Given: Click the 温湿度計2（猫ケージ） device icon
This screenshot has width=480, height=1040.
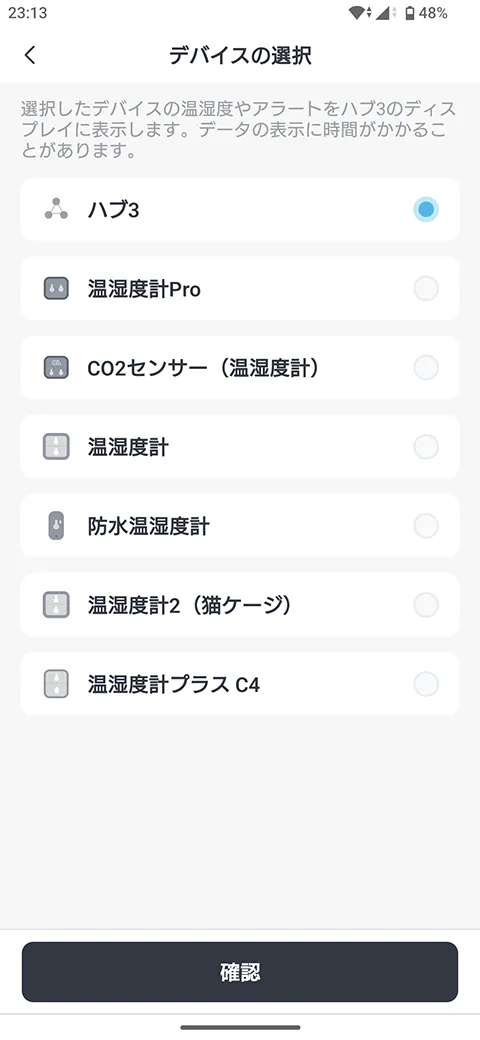Looking at the screenshot, I should point(56,605).
